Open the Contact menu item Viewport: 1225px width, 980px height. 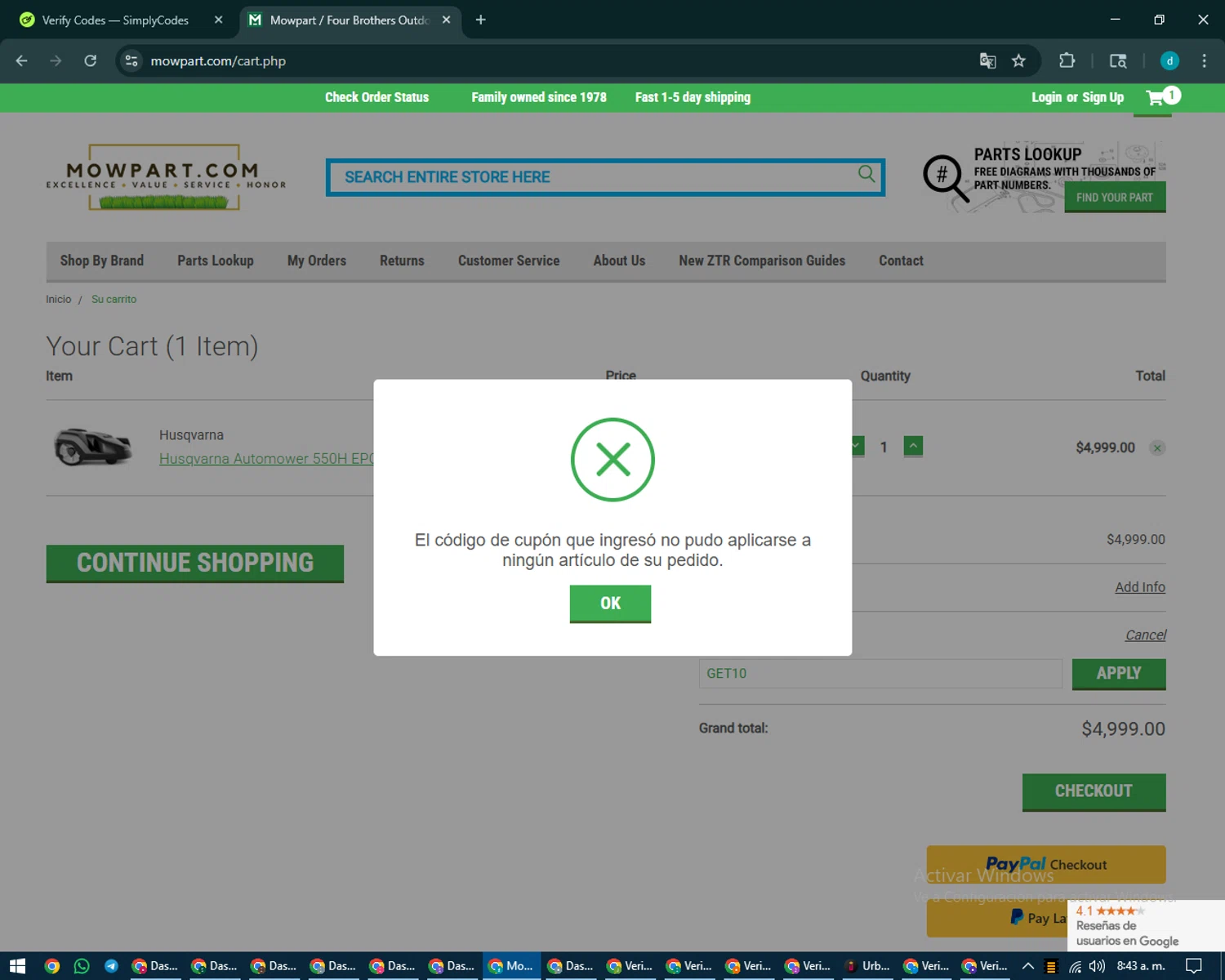tap(901, 261)
